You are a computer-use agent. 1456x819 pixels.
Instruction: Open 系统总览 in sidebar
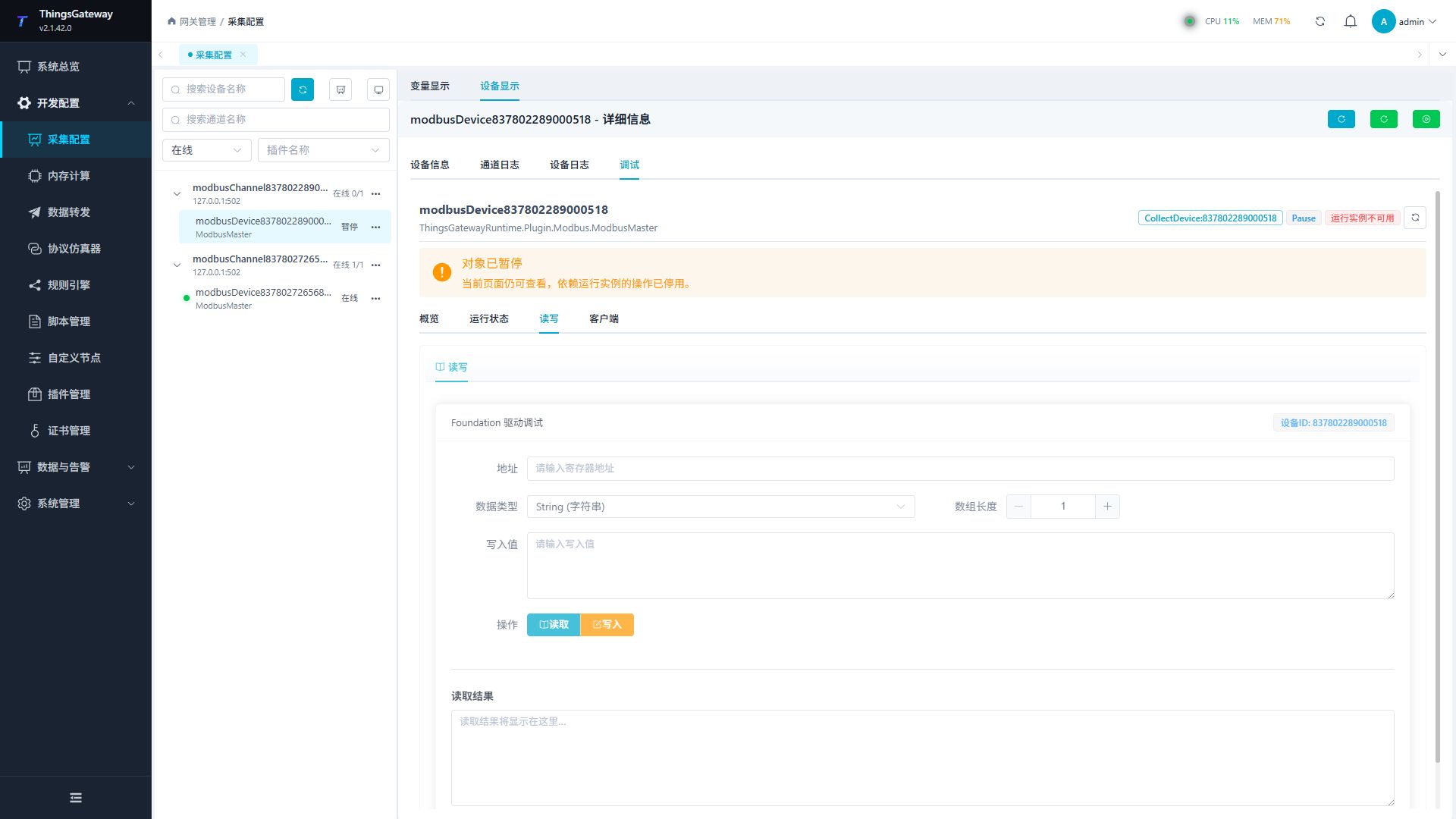click(x=76, y=67)
